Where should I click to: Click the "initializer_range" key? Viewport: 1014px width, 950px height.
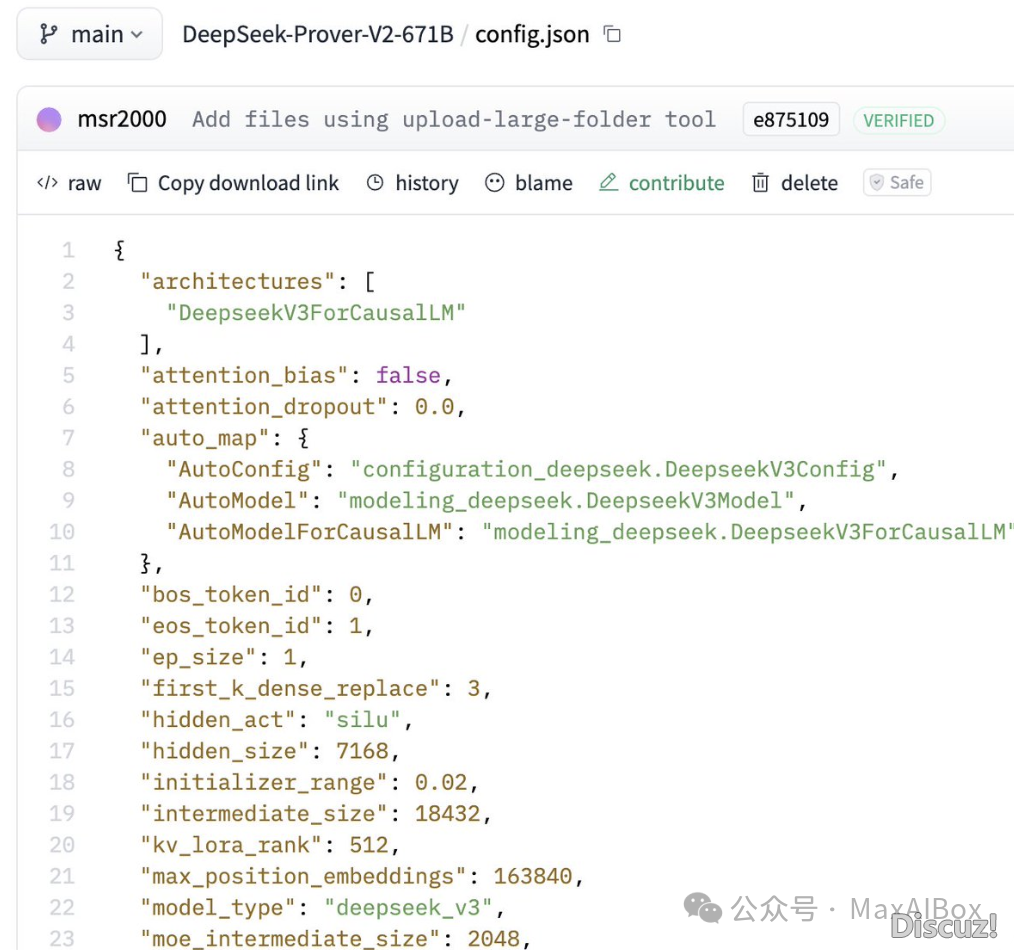point(263,783)
